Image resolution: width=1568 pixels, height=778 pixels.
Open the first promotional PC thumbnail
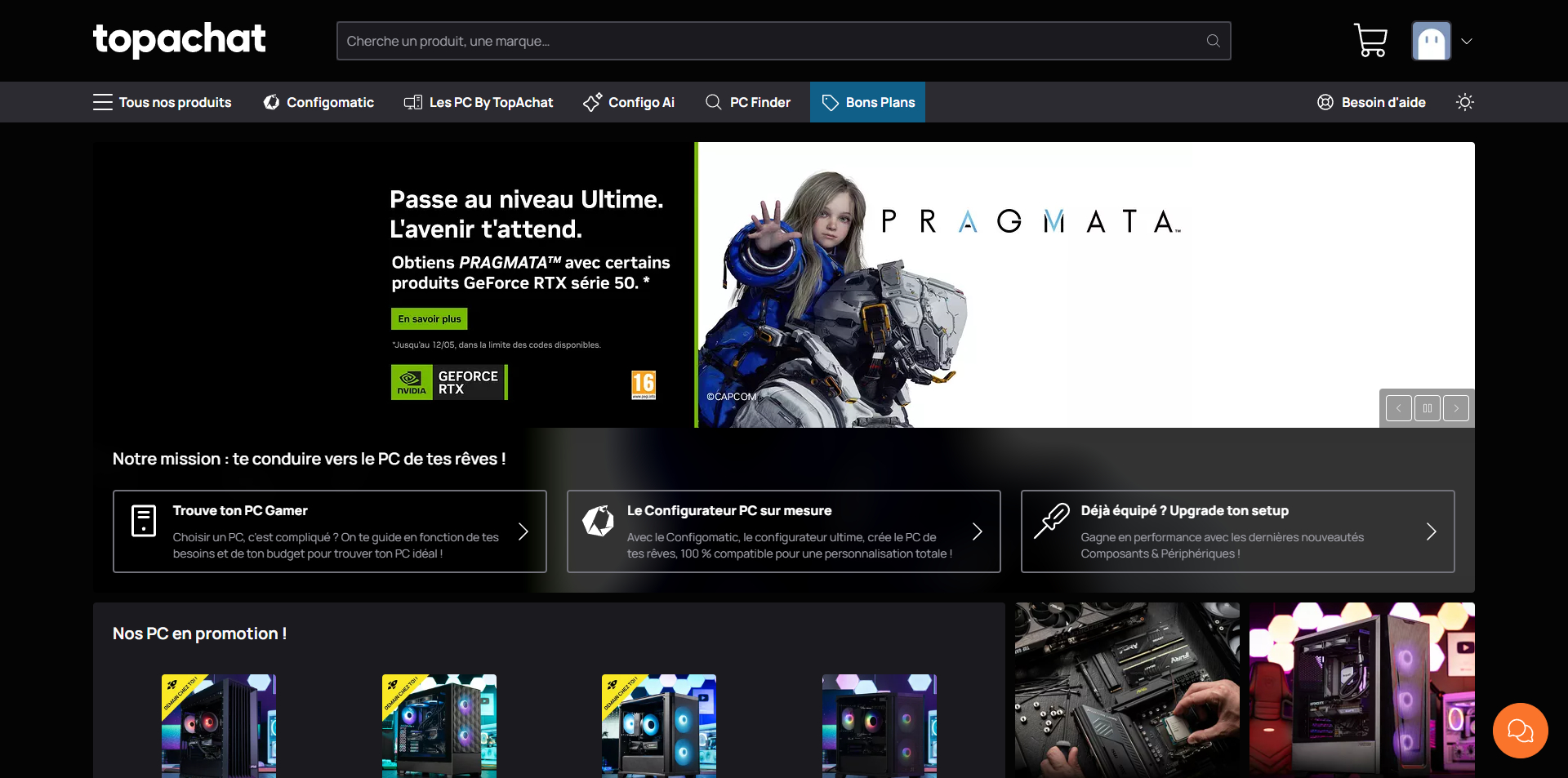click(x=219, y=726)
